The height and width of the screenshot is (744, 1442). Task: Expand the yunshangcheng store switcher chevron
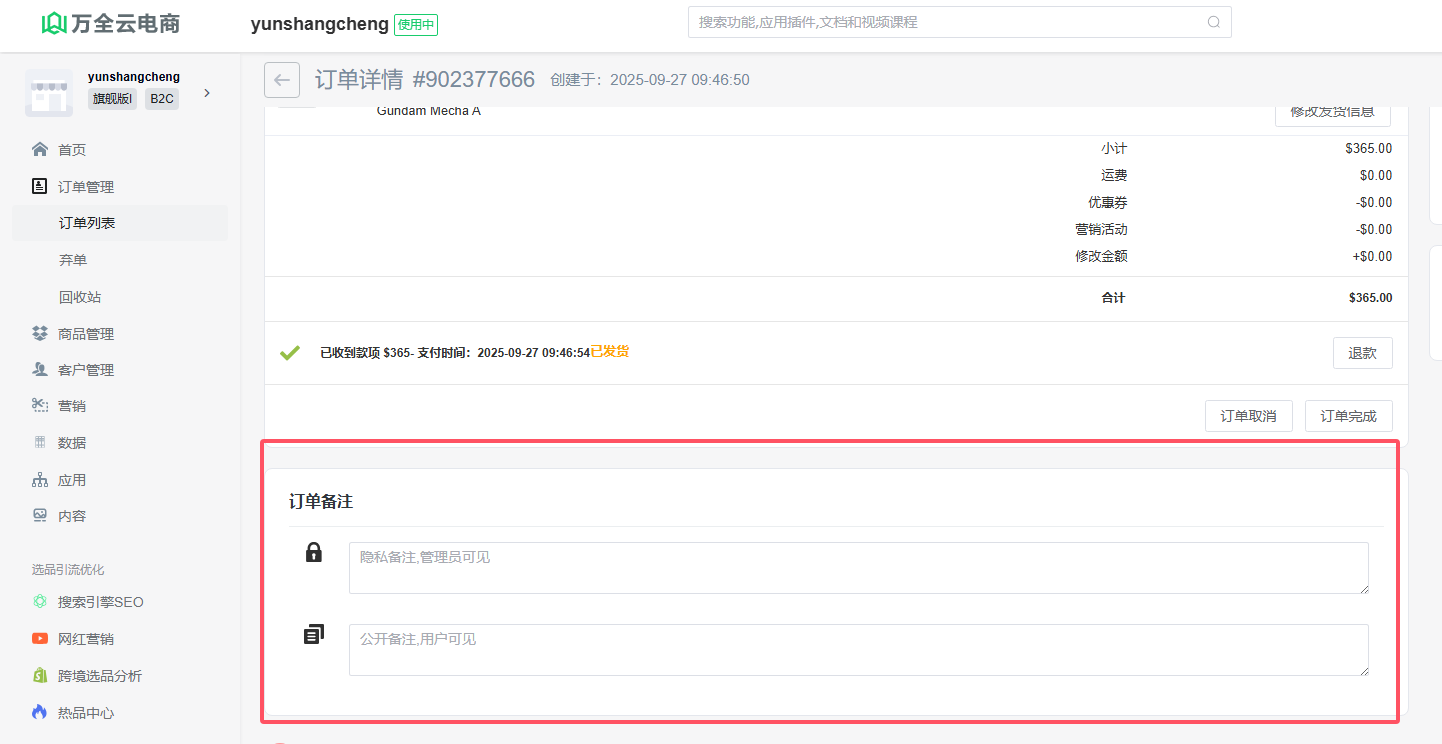coord(207,93)
